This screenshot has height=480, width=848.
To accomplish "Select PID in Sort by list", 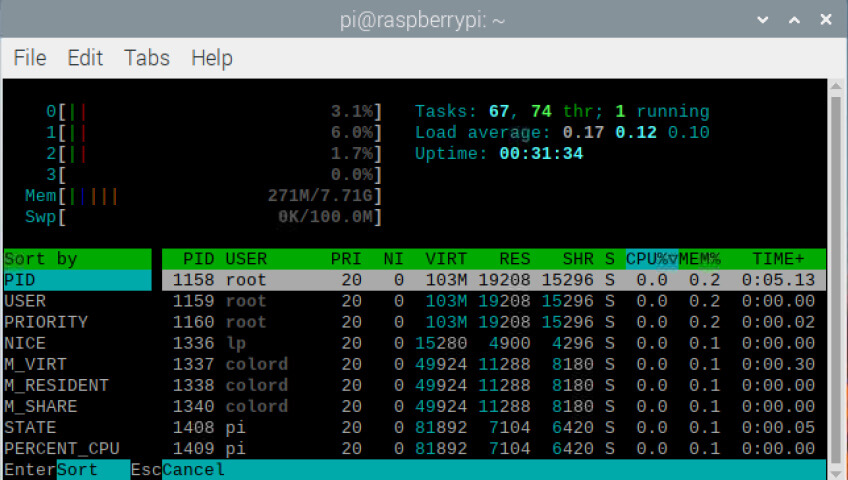I will 77,280.
